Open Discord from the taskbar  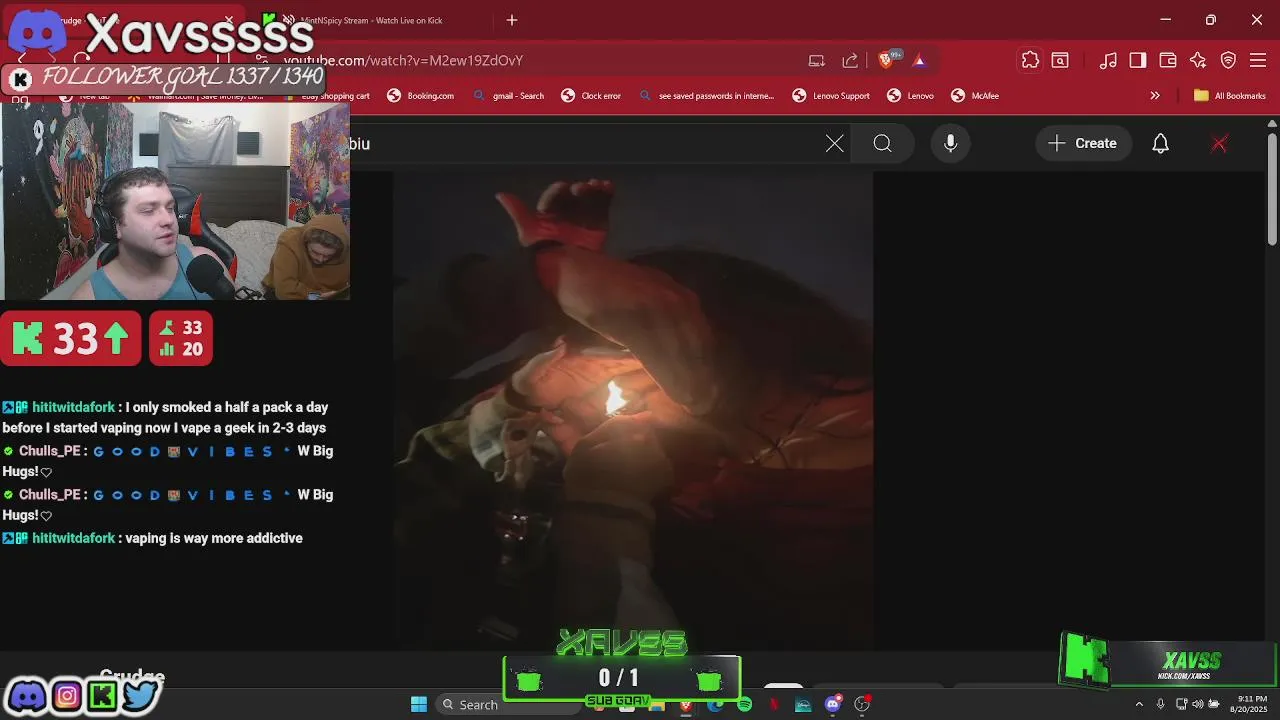pos(833,705)
